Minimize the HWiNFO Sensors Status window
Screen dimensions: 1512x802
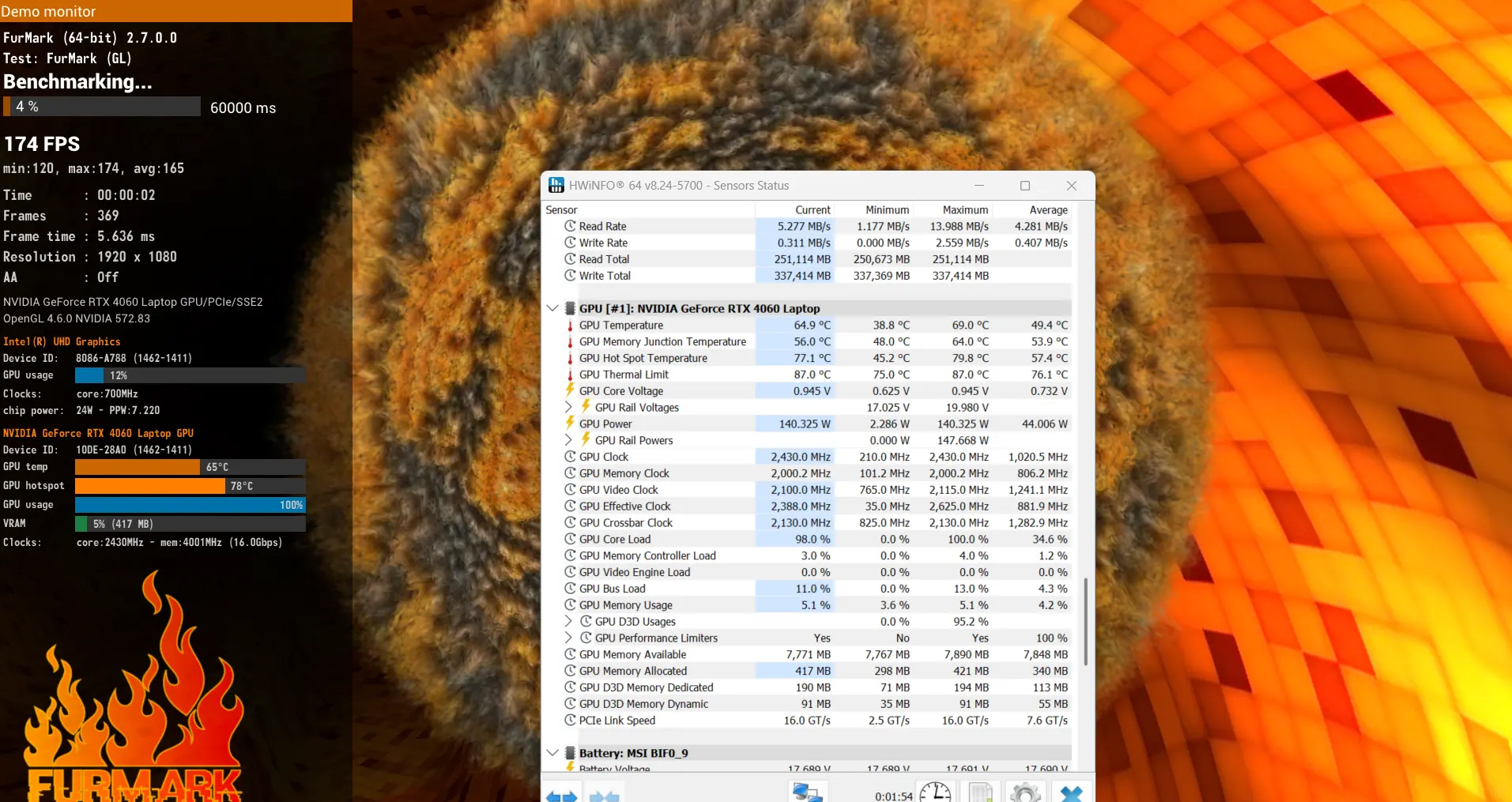pyautogui.click(x=979, y=186)
